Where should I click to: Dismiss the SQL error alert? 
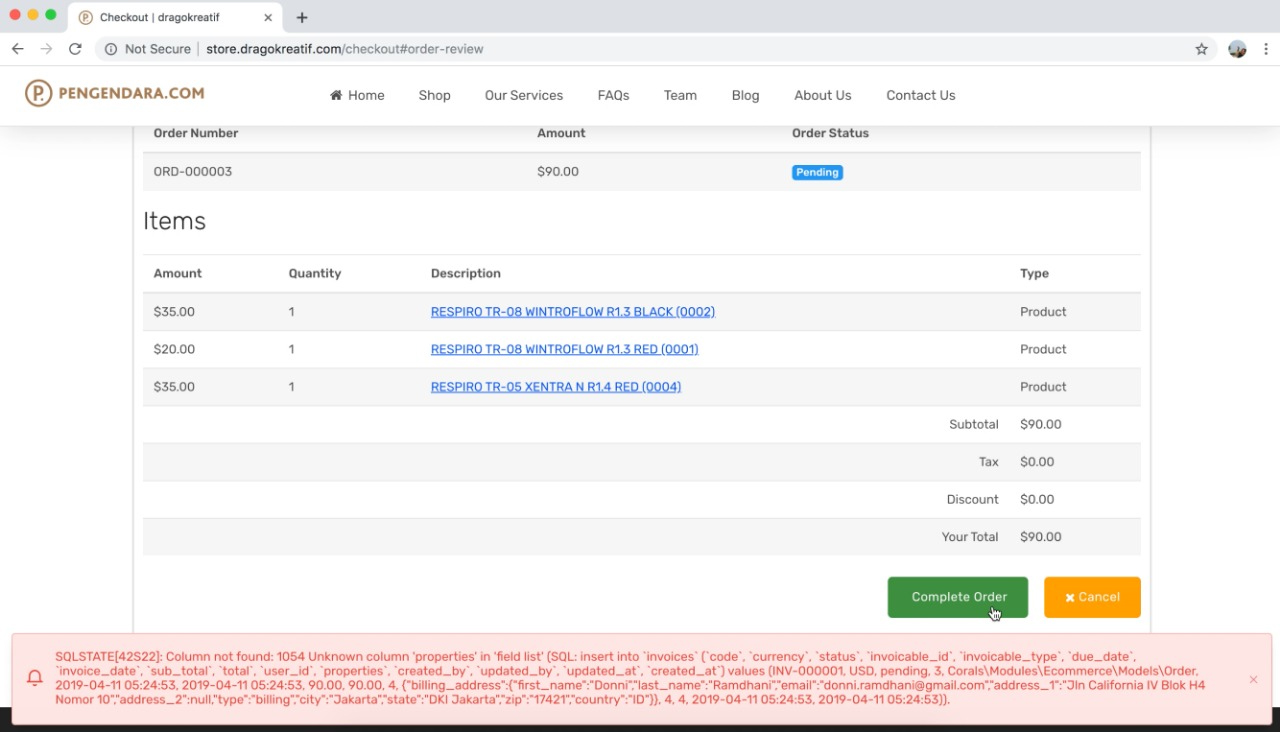point(1253,680)
